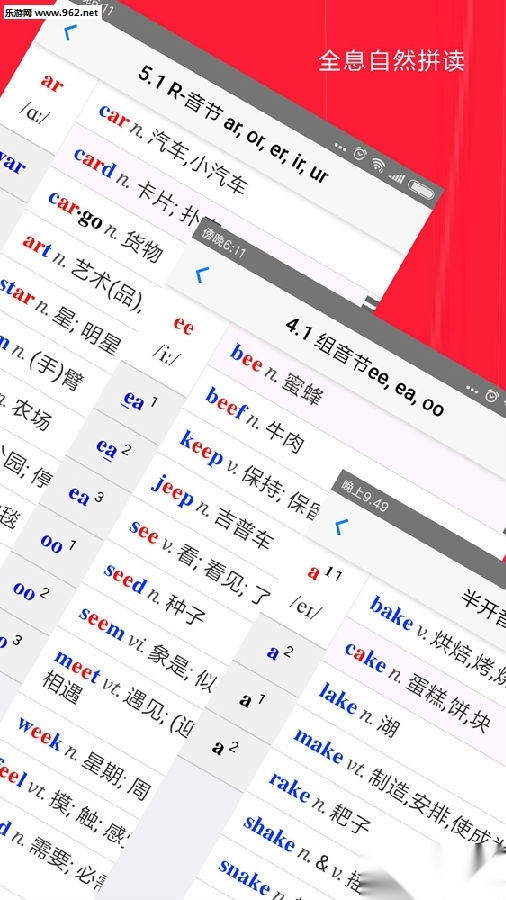Open the word entry 'beef n. 牛肉'
This screenshot has width=506, height=900.
(x=254, y=421)
